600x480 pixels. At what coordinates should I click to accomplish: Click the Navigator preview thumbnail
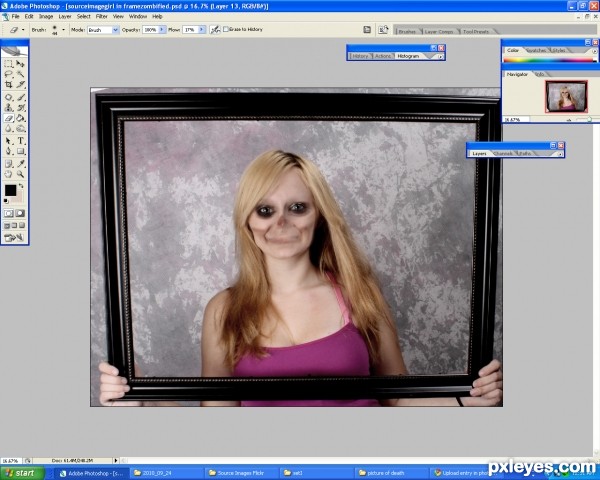point(566,96)
